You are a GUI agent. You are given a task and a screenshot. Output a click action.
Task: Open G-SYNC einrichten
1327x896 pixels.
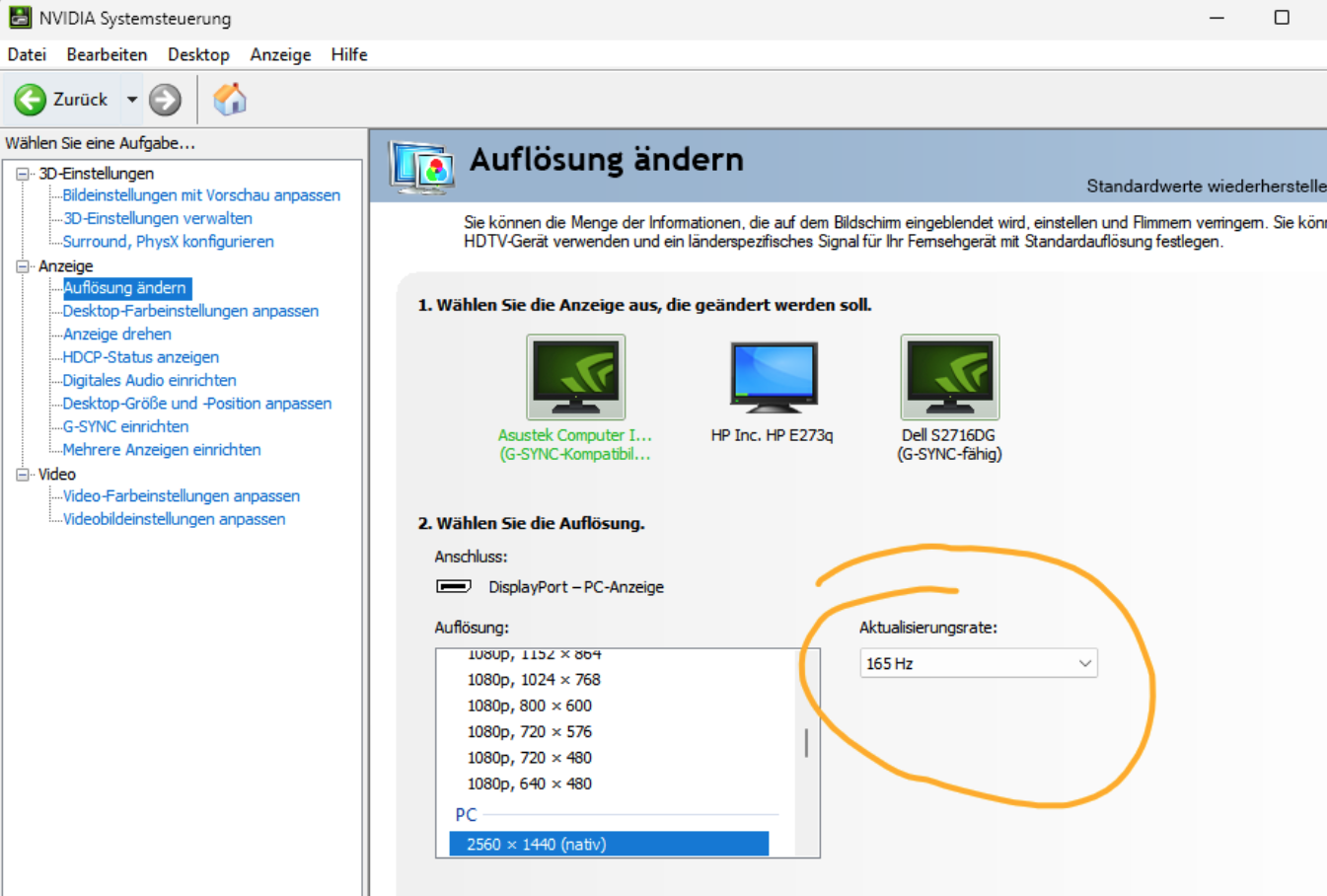(x=125, y=426)
